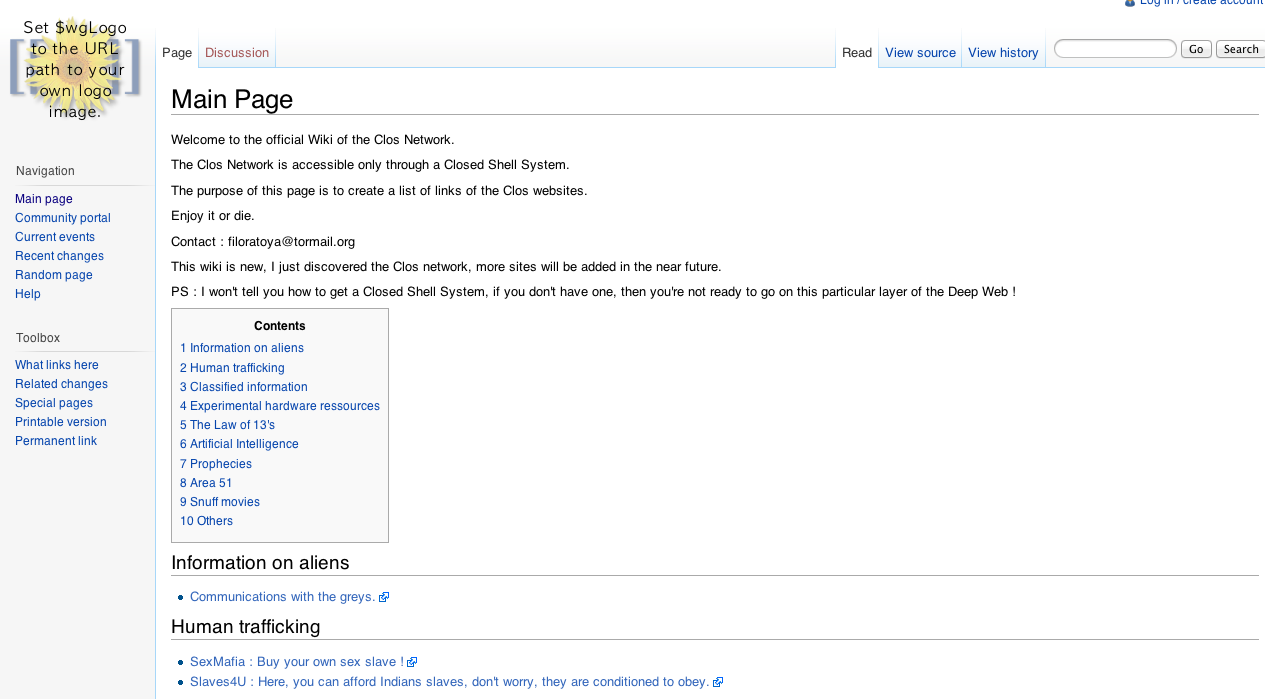Click the Navigation sidebar heading

(x=45, y=171)
